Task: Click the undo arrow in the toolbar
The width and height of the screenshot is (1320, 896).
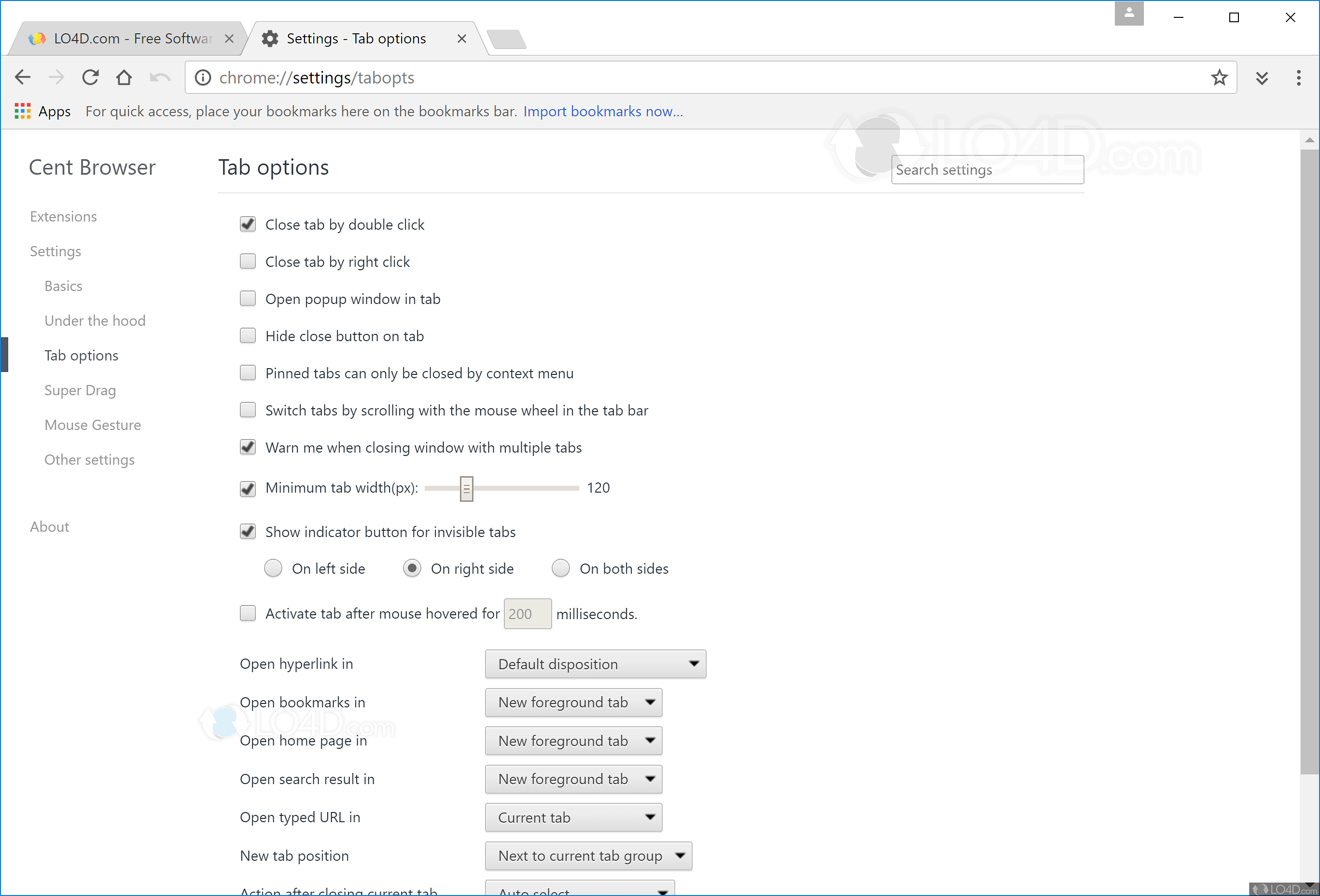Action: click(x=160, y=77)
